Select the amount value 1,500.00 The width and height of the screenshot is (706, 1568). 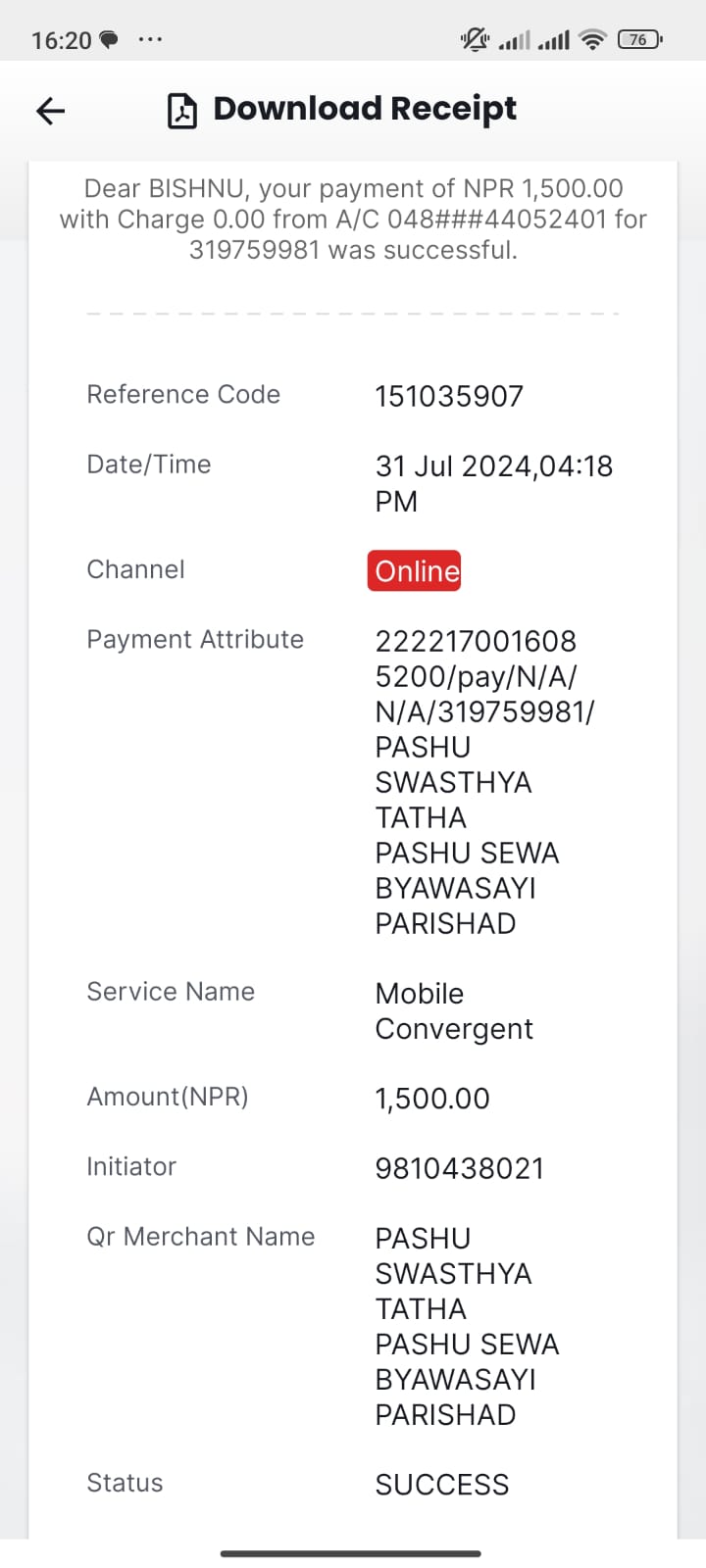click(432, 1099)
